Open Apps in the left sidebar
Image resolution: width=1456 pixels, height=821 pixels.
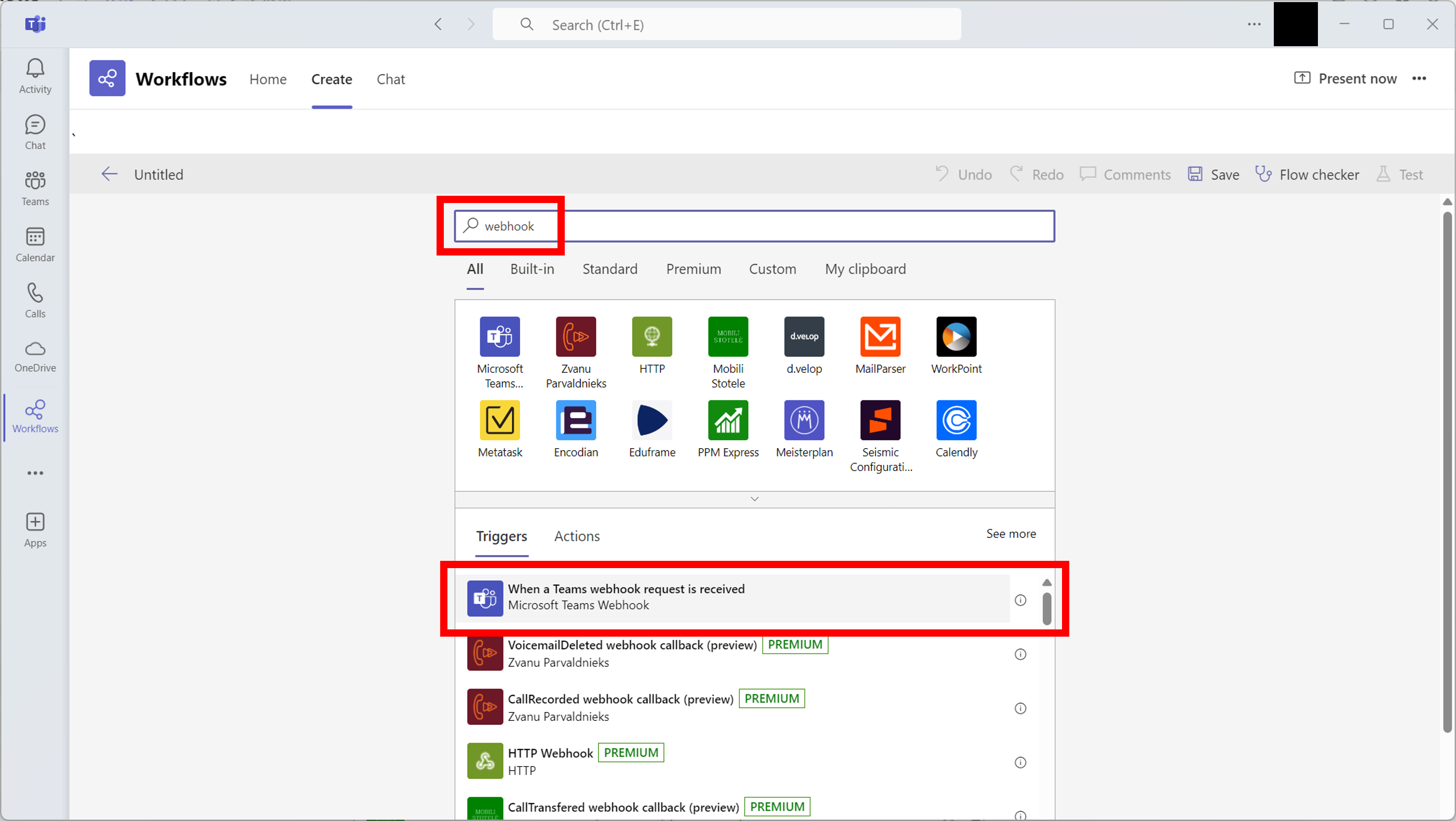(35, 530)
